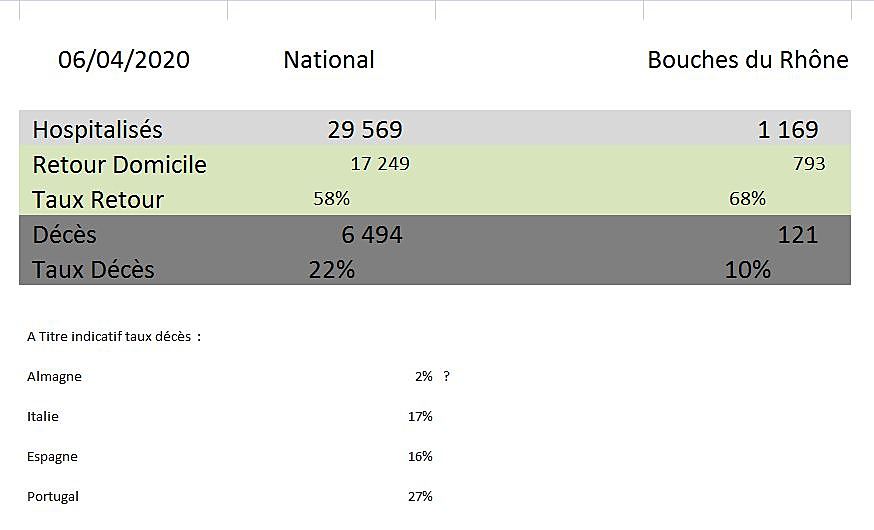Click the Retour Domicile row label

pyautogui.click(x=119, y=164)
